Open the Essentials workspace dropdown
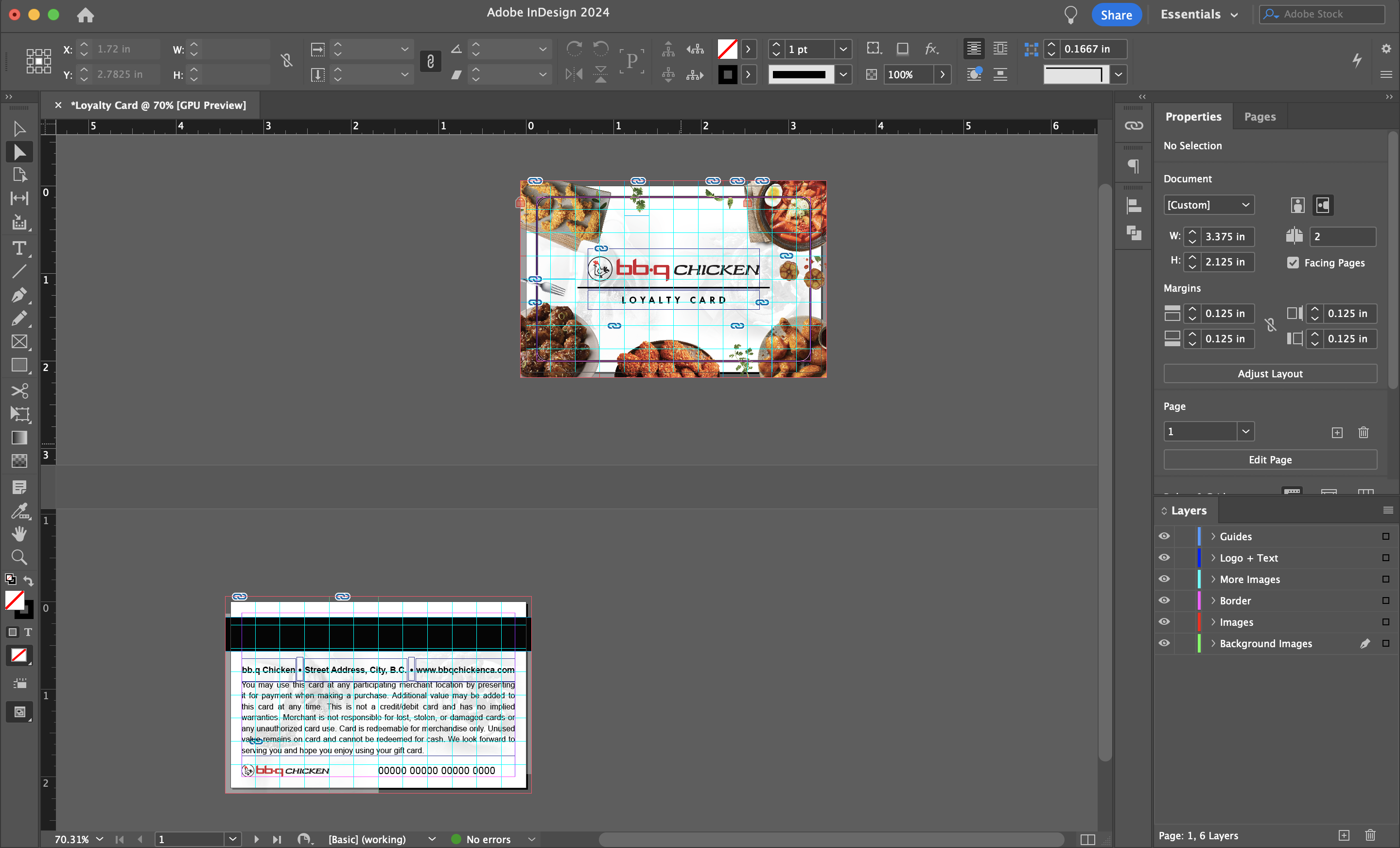 click(x=1199, y=15)
